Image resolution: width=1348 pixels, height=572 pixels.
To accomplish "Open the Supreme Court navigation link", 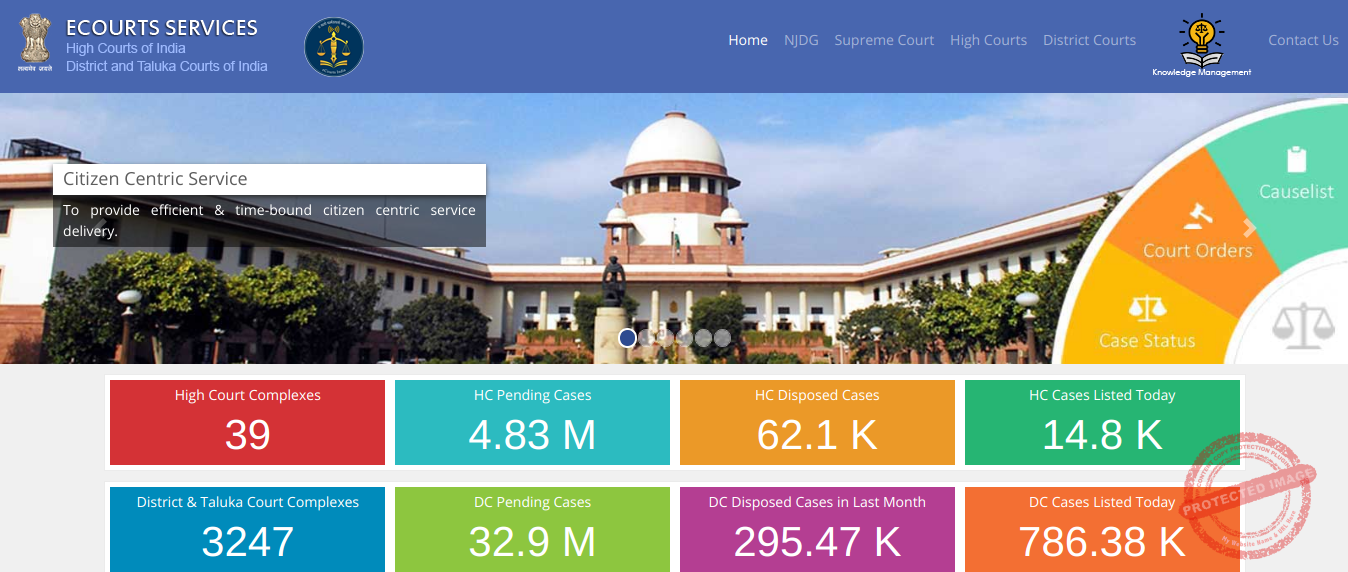I will (884, 40).
